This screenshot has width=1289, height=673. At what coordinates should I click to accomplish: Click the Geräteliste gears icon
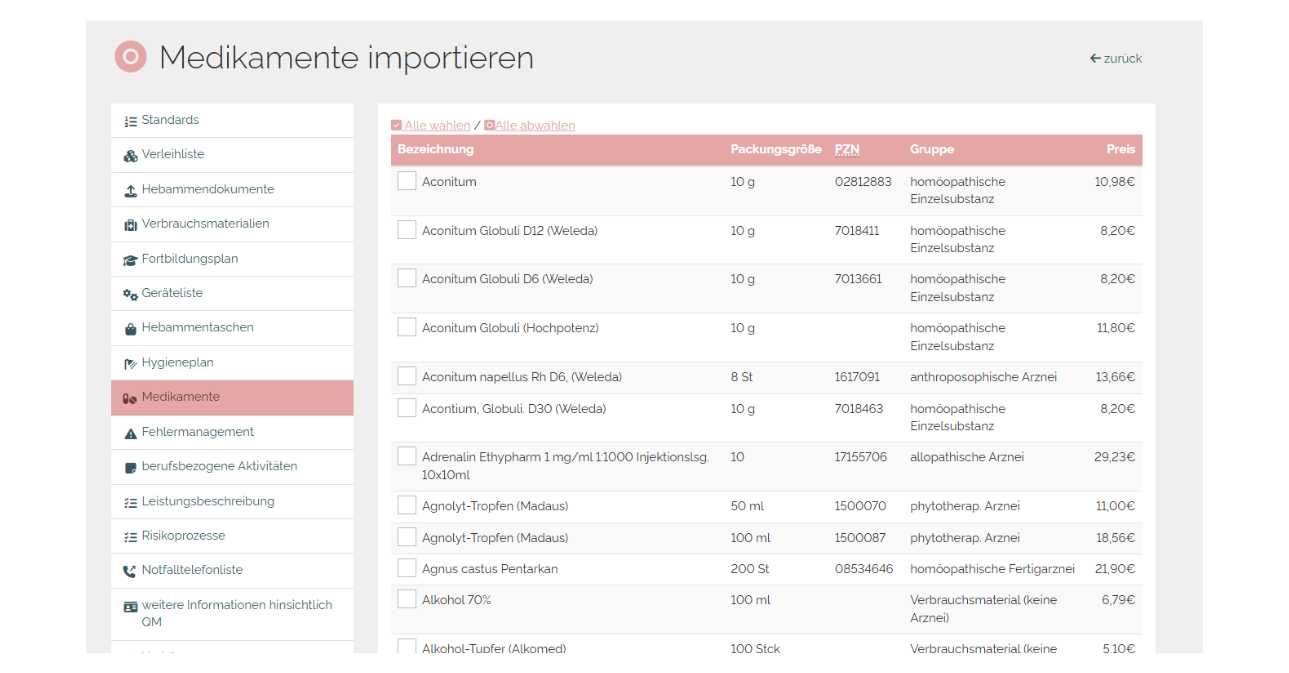point(130,294)
